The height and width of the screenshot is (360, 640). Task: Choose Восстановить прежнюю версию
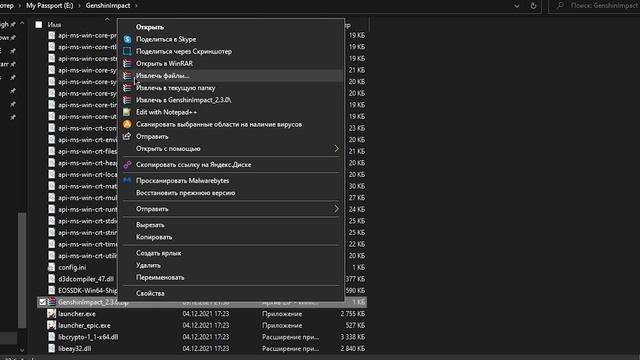(186, 193)
